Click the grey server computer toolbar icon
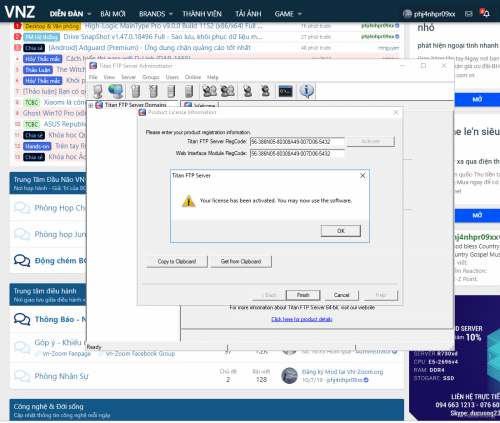500x423 pixels. click(98, 91)
